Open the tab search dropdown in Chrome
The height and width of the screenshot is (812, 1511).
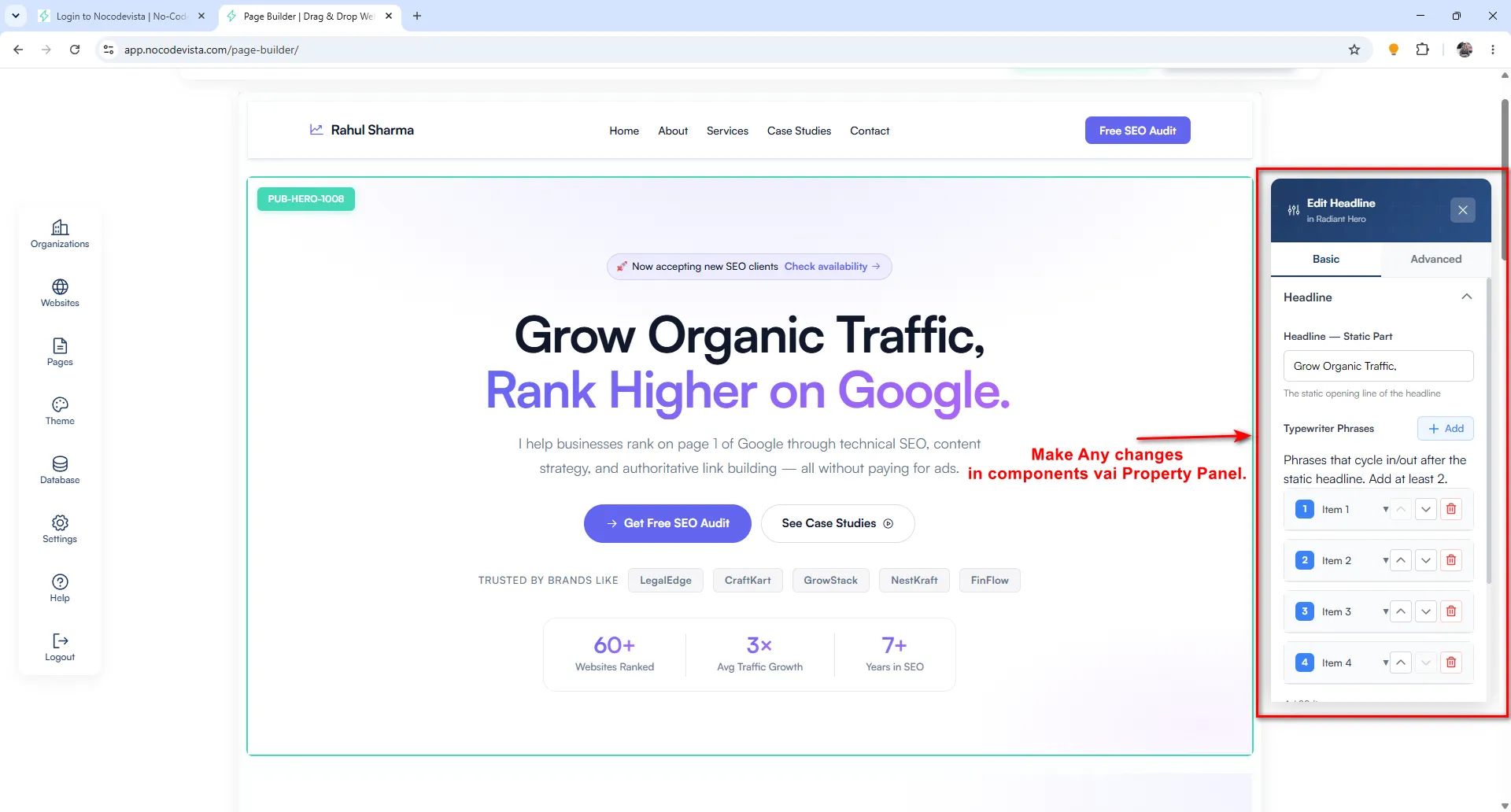click(16, 16)
